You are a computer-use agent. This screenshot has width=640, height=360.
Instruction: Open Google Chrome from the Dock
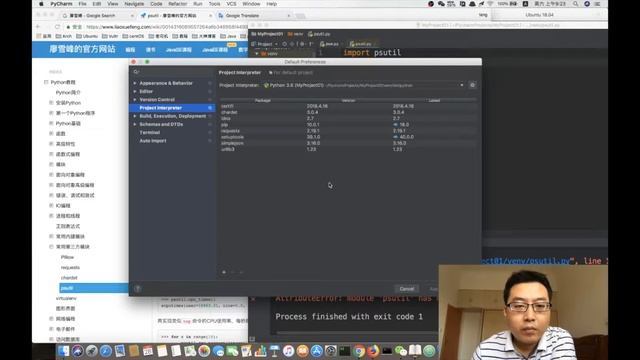[359, 351]
